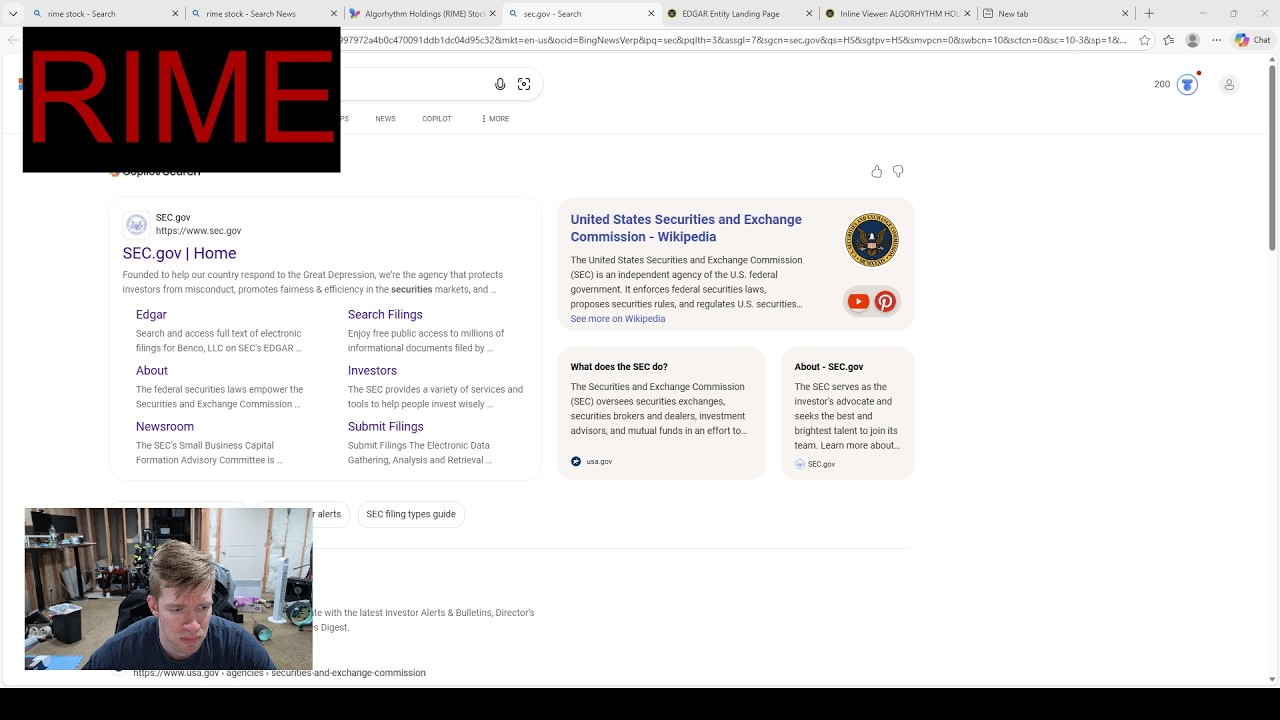Open 'What does the SEC do?' card
Viewport: 1280px width, 720px height.
coord(661,413)
